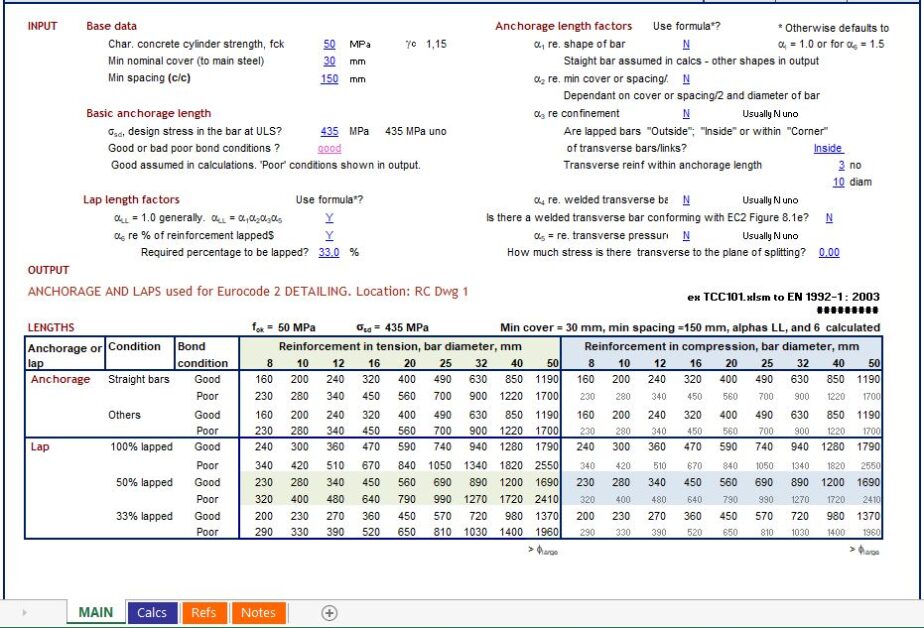Select α2 min cover or spacing N cell
Viewport: 924px width, 628px height.
686,79
